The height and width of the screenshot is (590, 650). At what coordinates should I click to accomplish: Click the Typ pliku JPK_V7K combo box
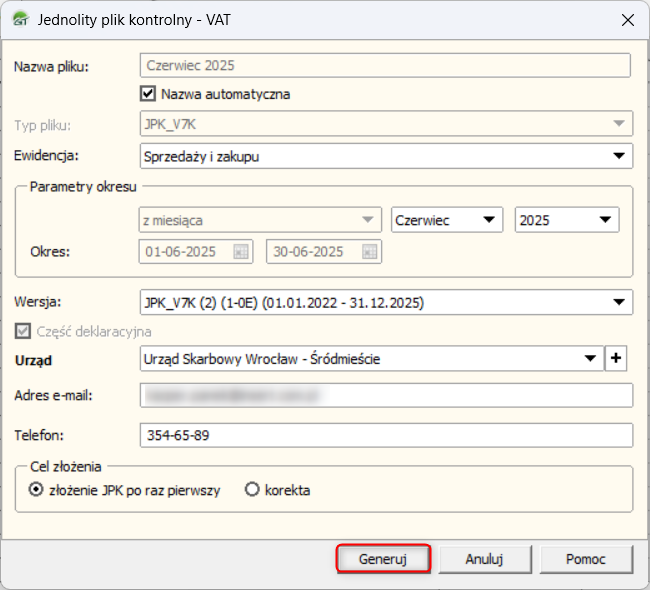tap(386, 124)
